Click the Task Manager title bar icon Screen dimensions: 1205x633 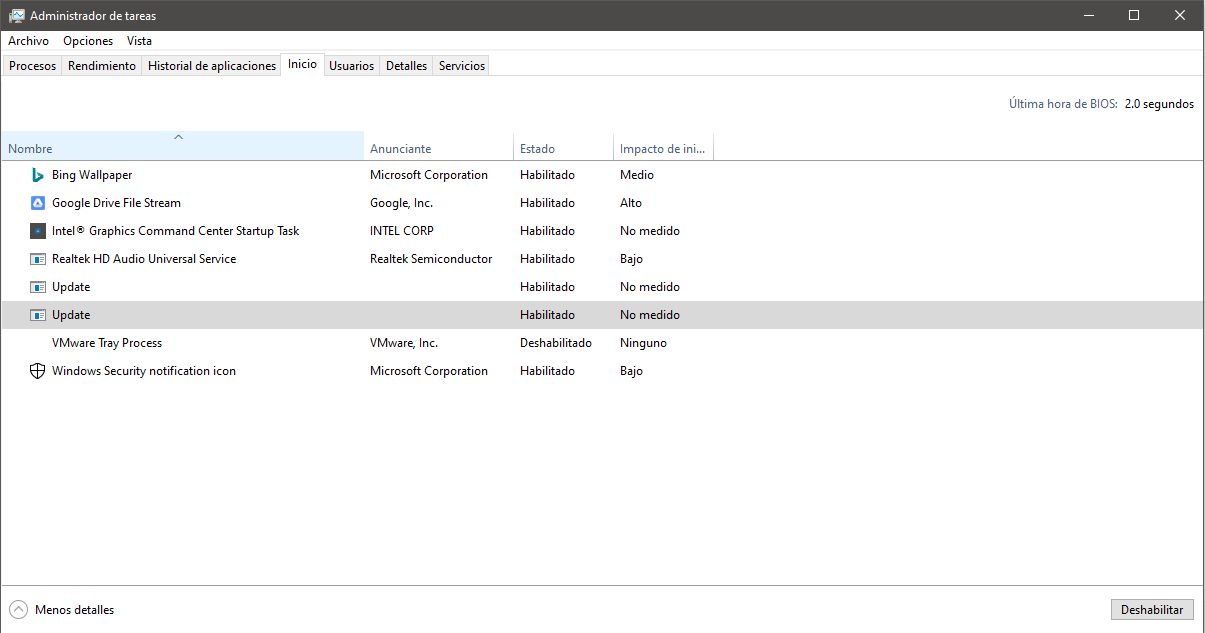(x=16, y=16)
